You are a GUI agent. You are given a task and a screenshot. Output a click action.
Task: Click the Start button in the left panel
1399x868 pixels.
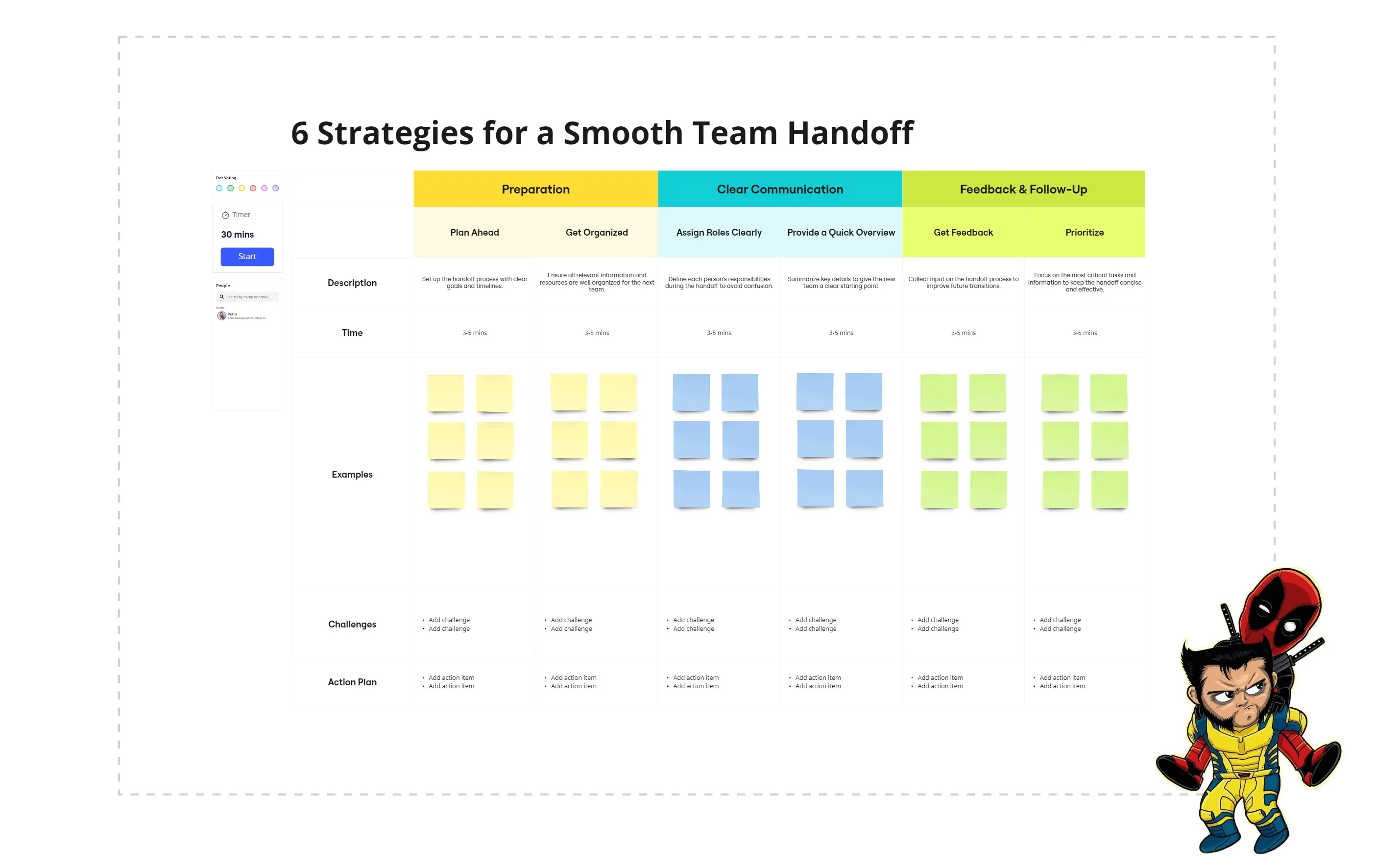point(247,256)
